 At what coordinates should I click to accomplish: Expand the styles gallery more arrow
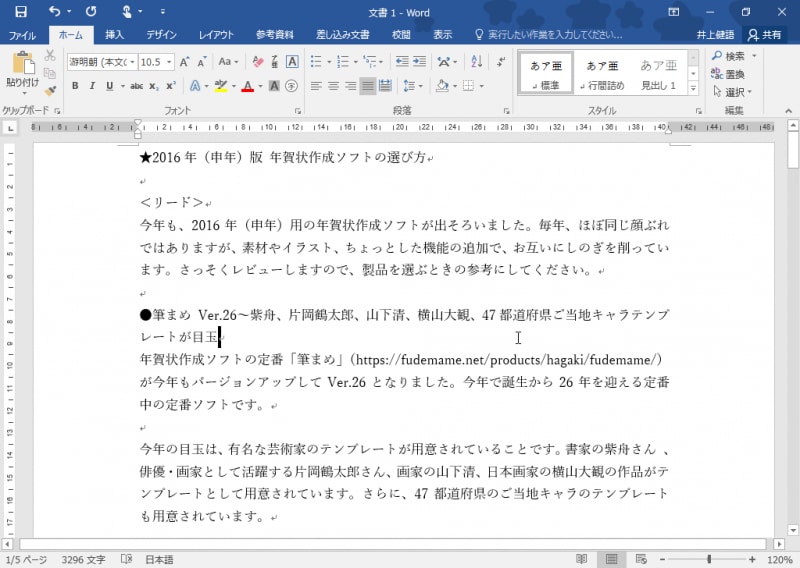[695, 87]
